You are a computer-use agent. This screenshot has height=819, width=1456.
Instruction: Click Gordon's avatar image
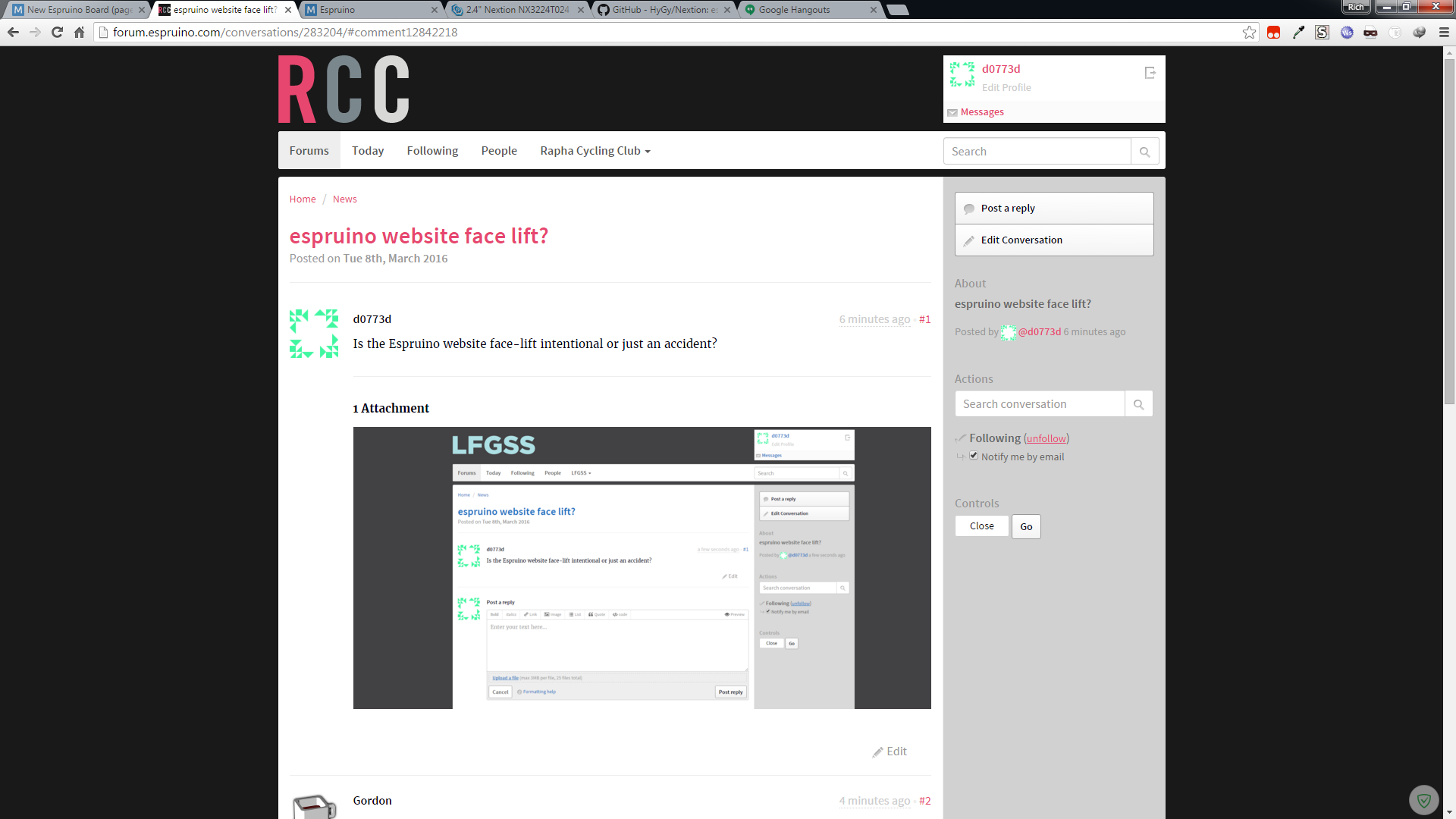[x=314, y=805]
